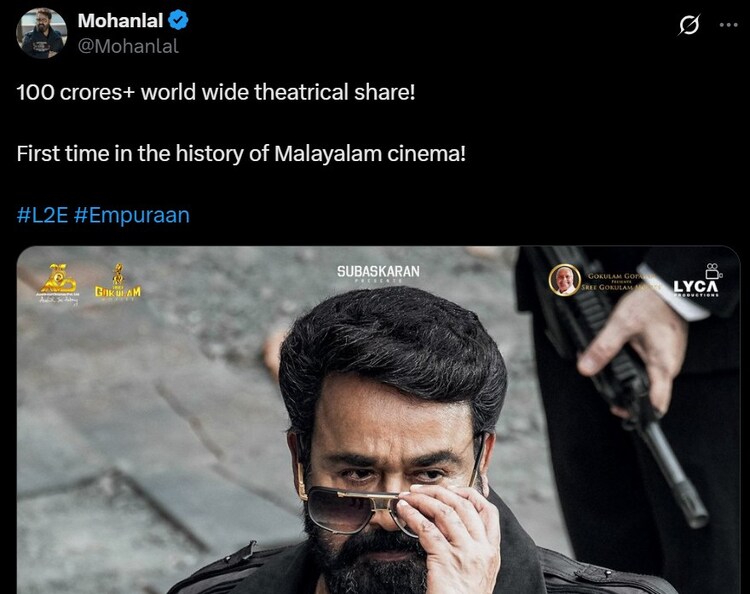Click the LYCA Productions logo
The height and width of the screenshot is (594, 750).
[696, 281]
